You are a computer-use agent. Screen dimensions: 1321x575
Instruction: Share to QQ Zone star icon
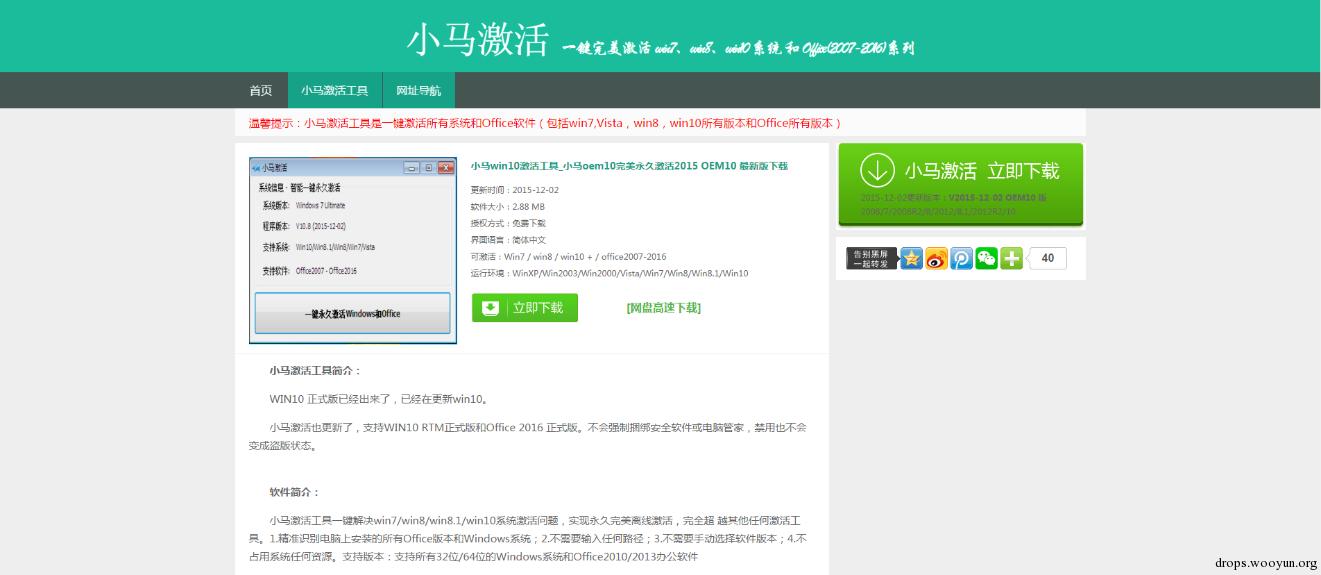[911, 258]
